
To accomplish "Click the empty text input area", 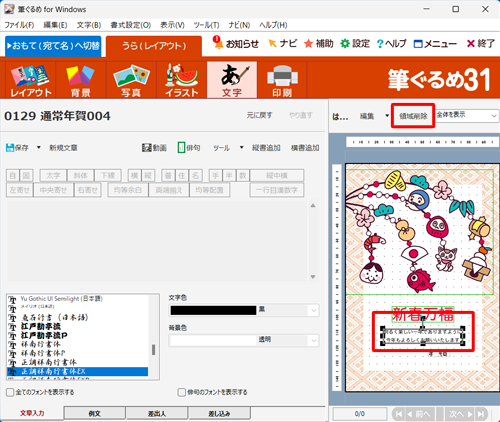I will 158,241.
